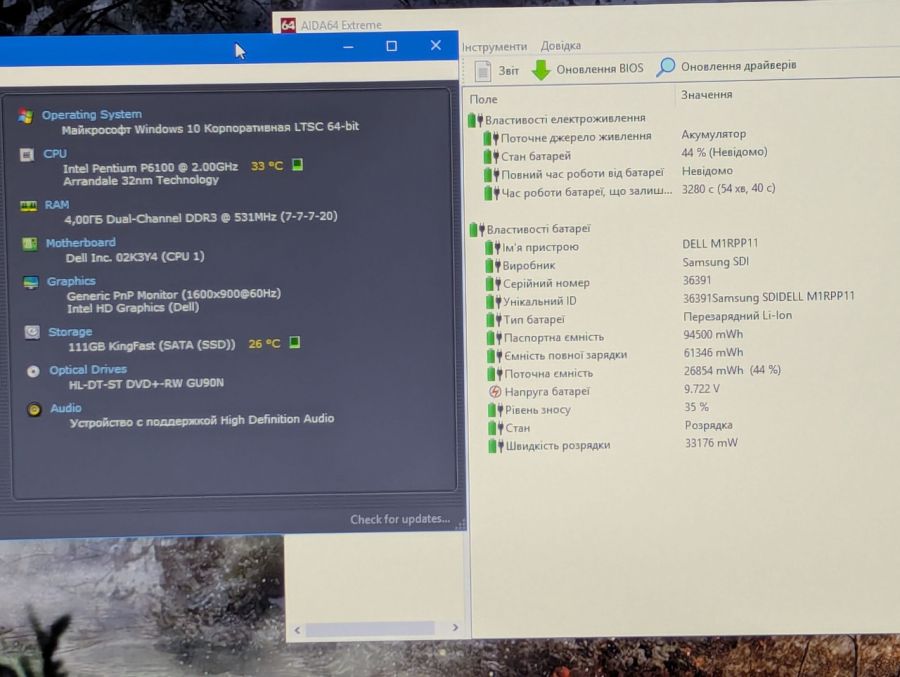The height and width of the screenshot is (677, 900).
Task: Click the CPU chip icon
Action: 27,154
